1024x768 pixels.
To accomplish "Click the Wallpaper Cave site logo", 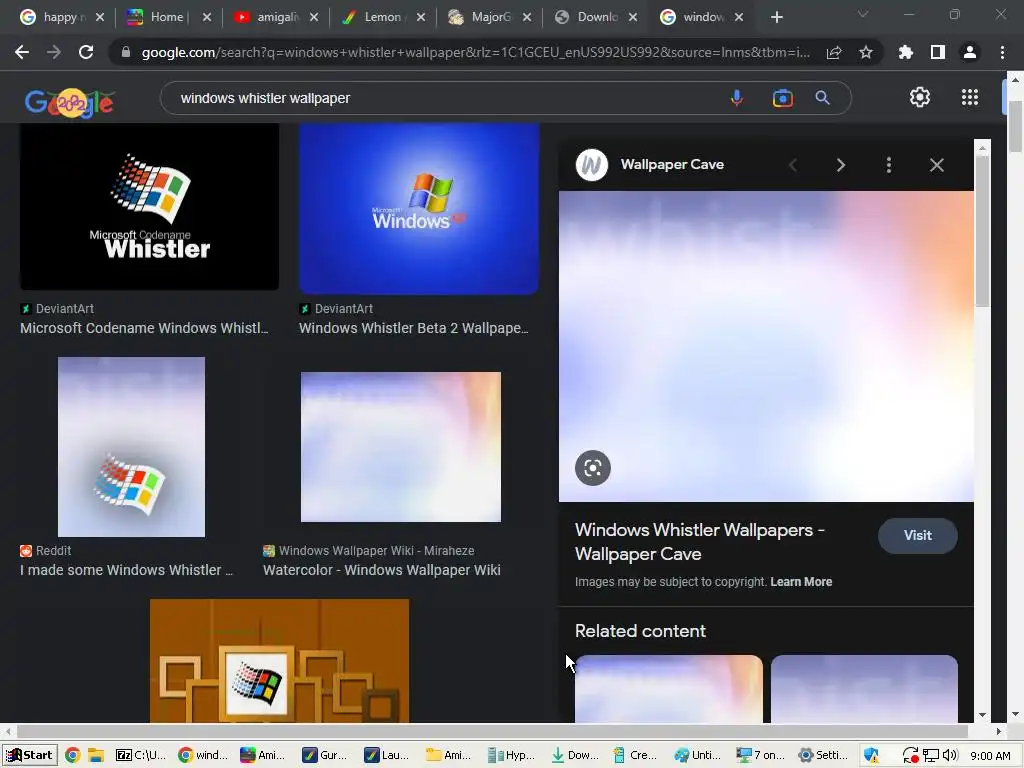I will click(592, 165).
